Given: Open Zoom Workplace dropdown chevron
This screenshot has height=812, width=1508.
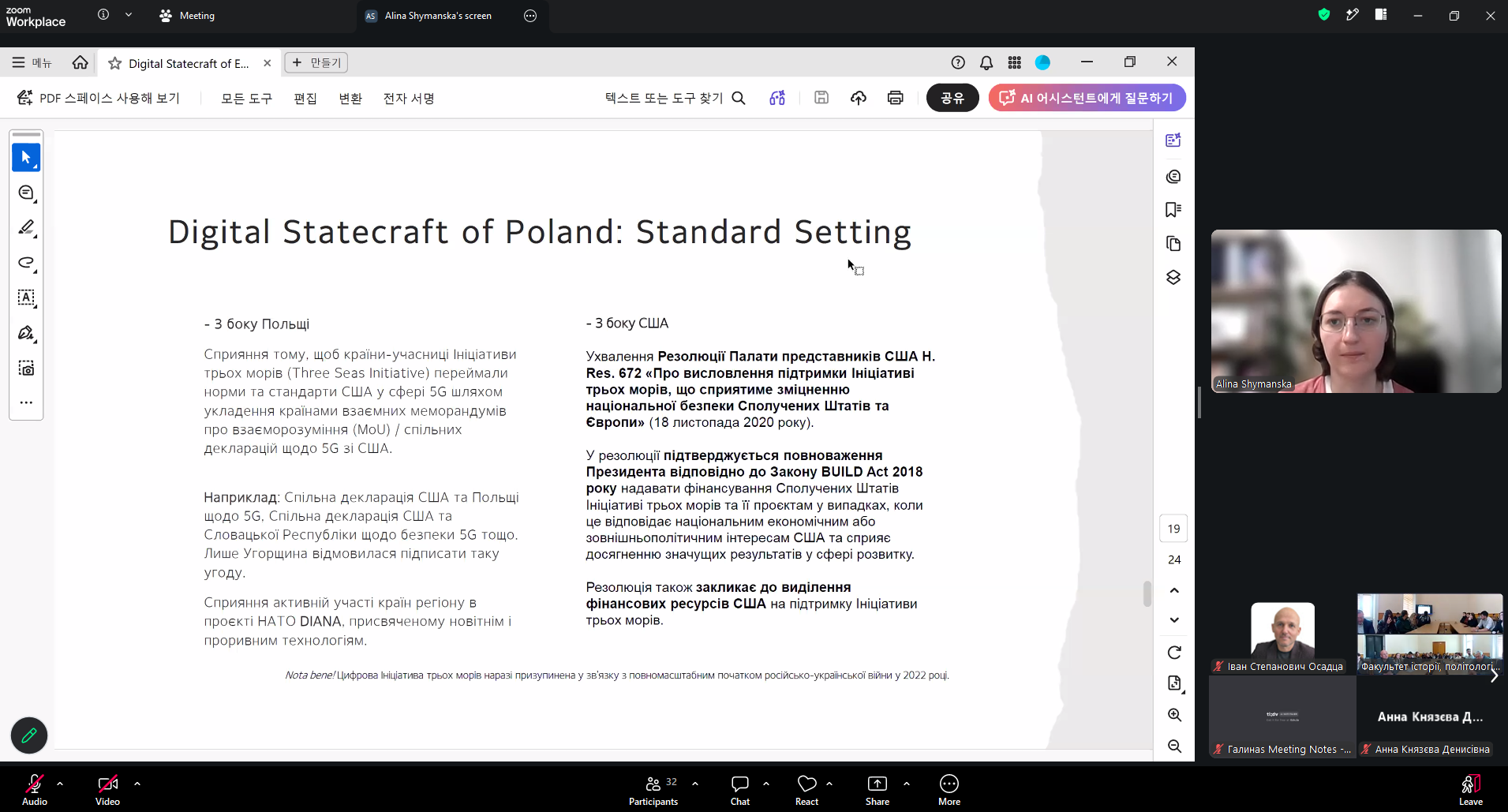Looking at the screenshot, I should (x=129, y=15).
